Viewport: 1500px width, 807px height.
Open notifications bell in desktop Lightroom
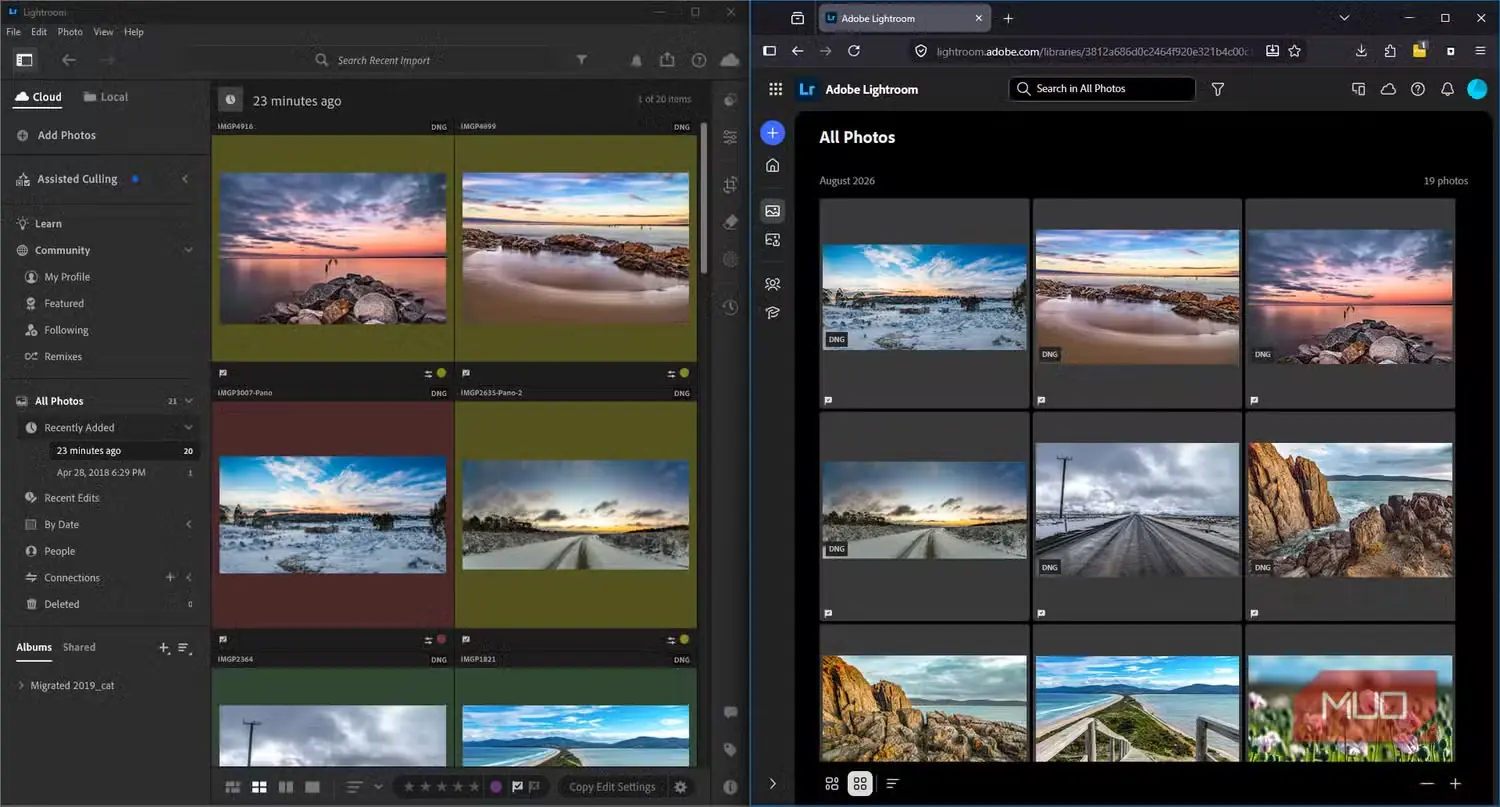click(x=636, y=60)
